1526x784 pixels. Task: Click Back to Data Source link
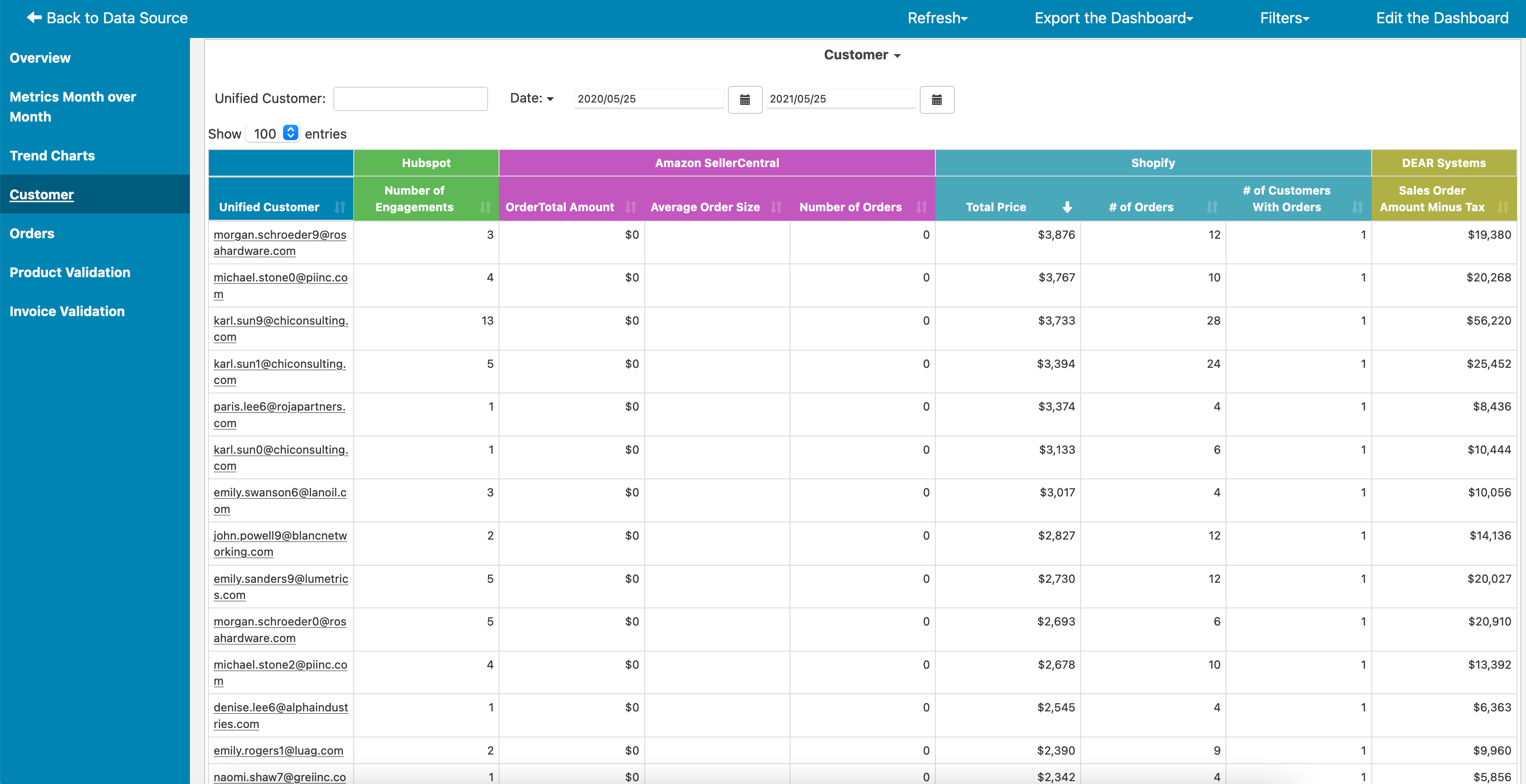[107, 19]
